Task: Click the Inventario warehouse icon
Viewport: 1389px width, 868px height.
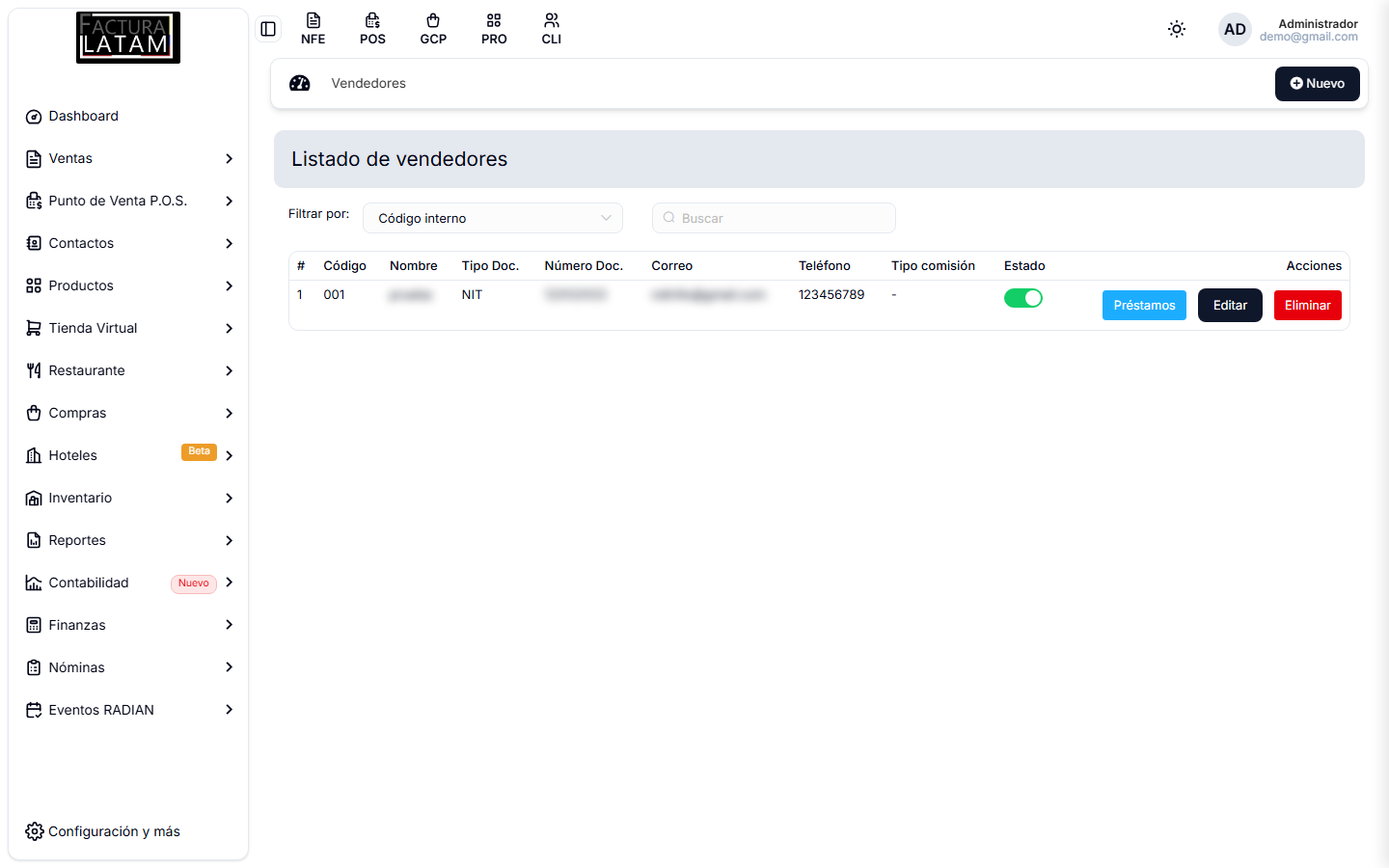Action: click(x=34, y=498)
